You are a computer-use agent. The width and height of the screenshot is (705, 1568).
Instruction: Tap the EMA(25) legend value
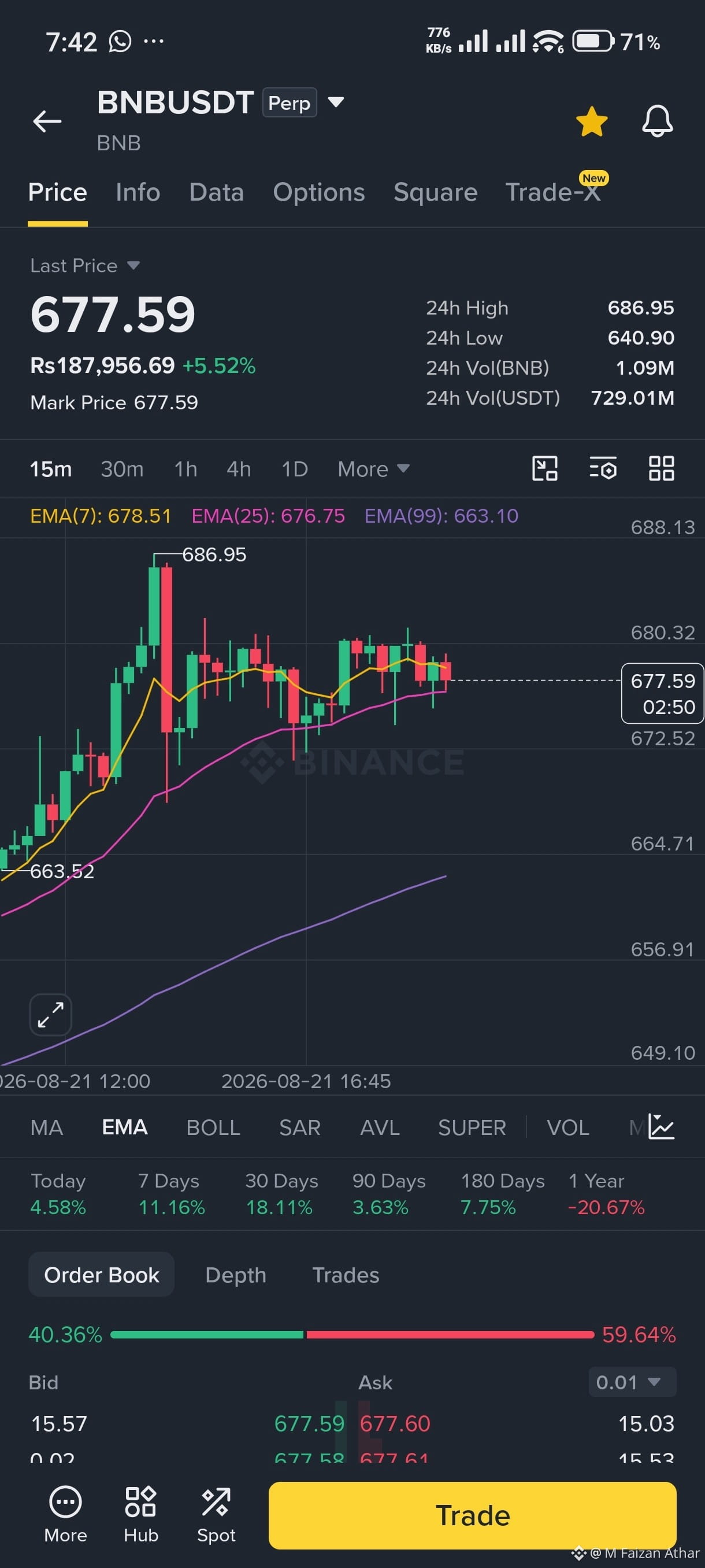pyautogui.click(x=268, y=516)
